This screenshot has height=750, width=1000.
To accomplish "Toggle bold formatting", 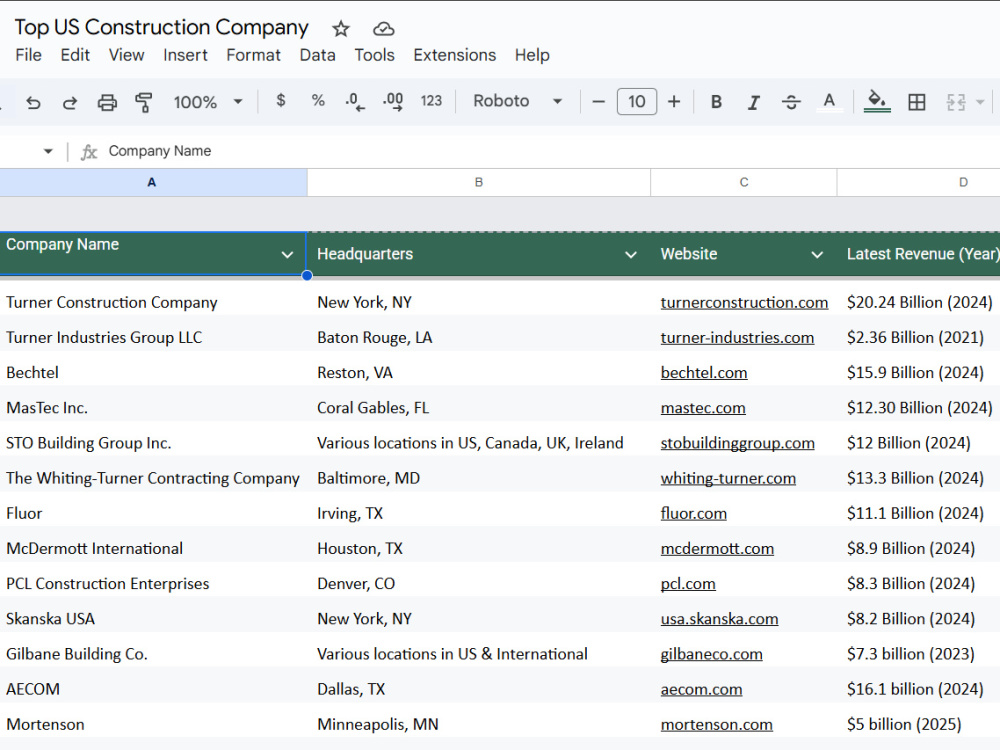I will click(x=716, y=102).
